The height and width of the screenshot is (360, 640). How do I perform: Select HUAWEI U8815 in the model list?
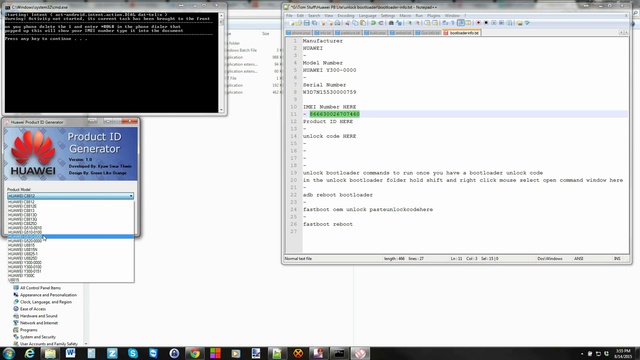click(x=71, y=245)
